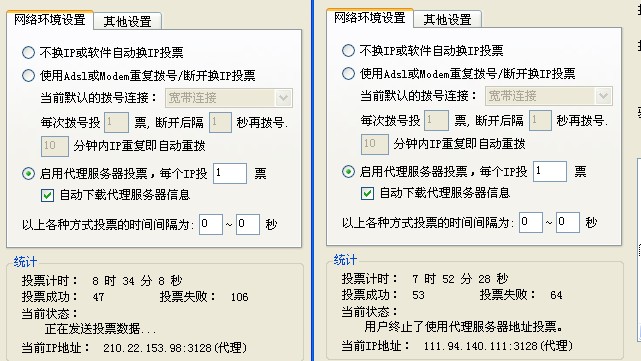
Task: Open 宽带连接 dropdown in right panel
Action: pyautogui.click(x=549, y=96)
